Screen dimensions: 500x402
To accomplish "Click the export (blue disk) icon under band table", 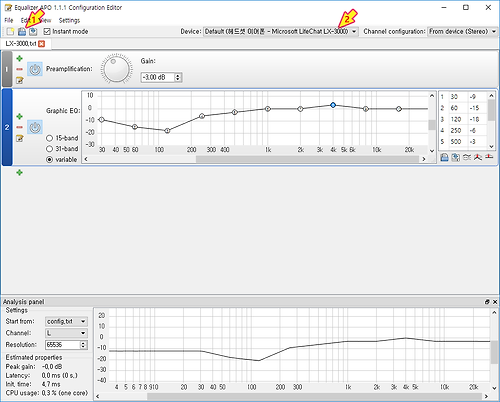I will click(444, 157).
